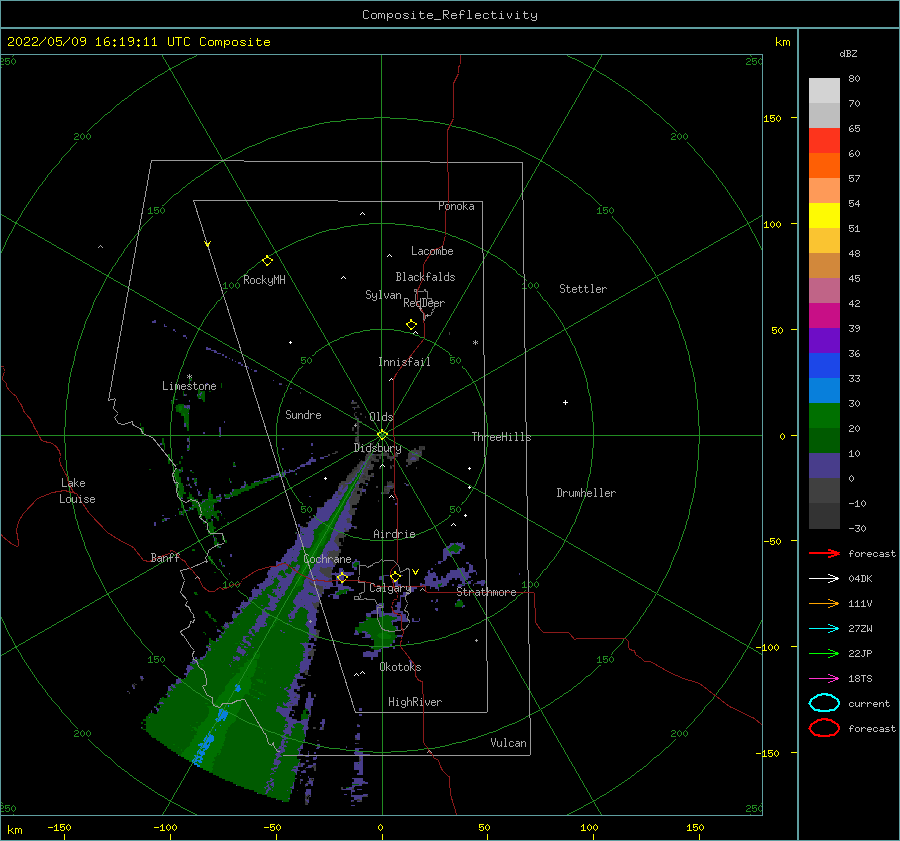Viewport: 900px width, 841px height.
Task: Click the orange 111V arrow in legend
Action: [824, 603]
